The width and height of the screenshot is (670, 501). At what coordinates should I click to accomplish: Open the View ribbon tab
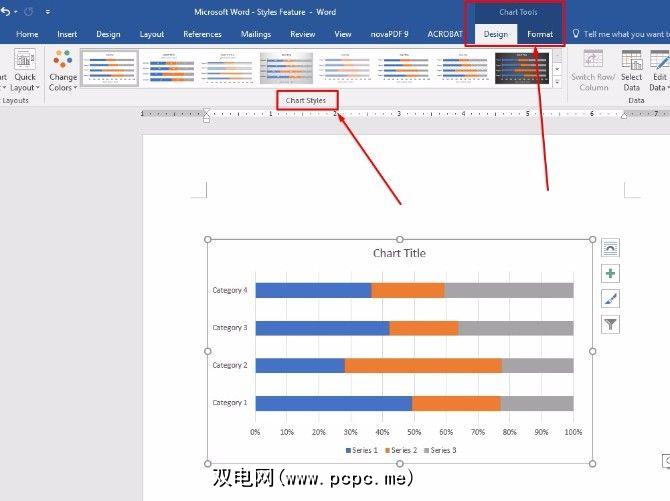click(343, 34)
